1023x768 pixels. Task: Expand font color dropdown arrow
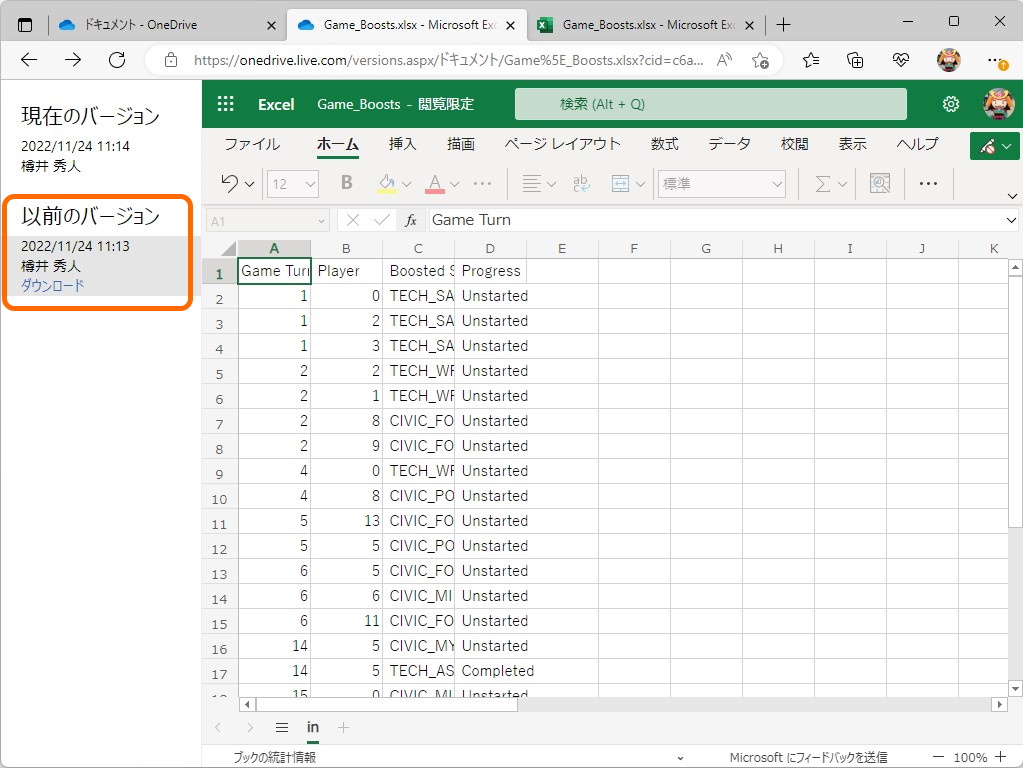coord(455,185)
